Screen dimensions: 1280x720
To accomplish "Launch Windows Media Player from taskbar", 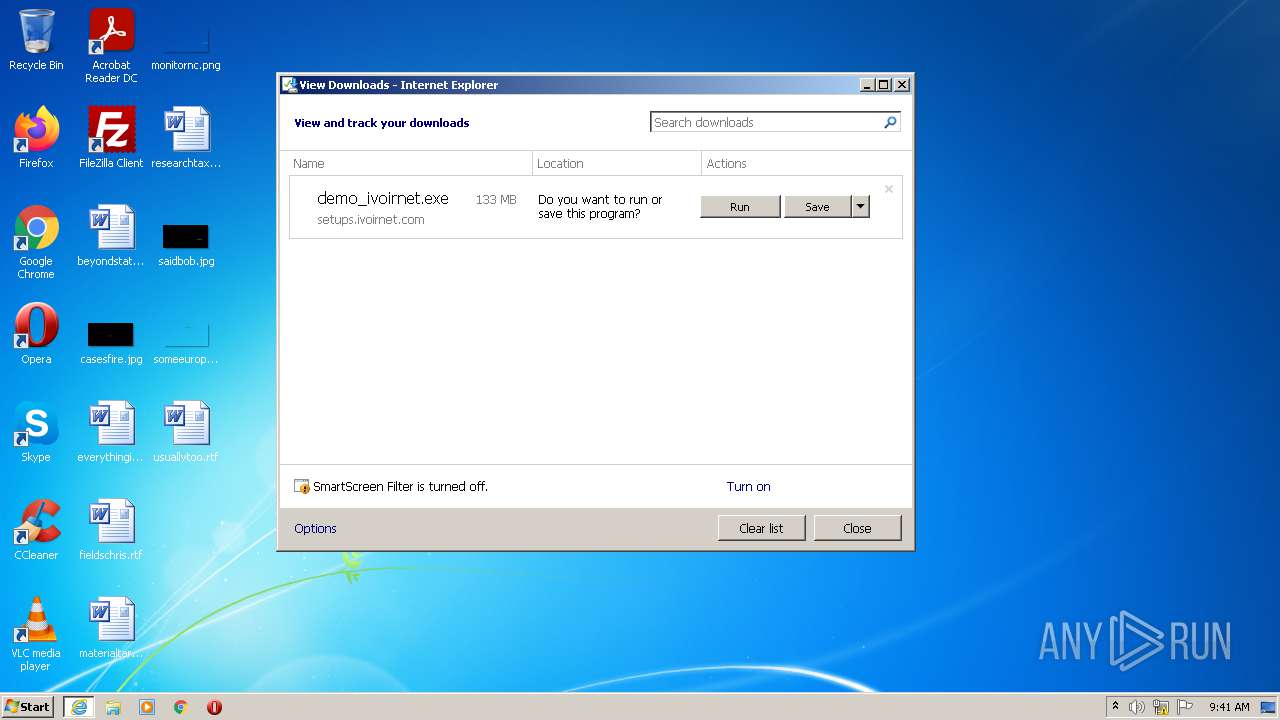I will (147, 707).
